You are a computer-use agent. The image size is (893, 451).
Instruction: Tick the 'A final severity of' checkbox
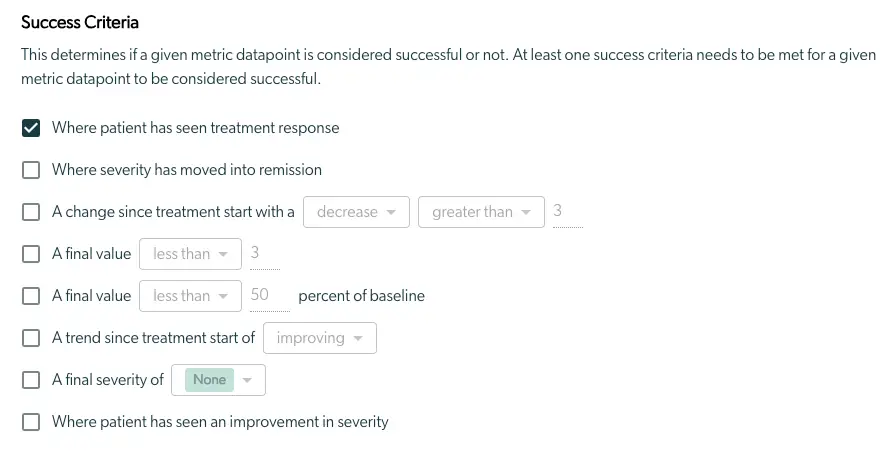click(x=31, y=380)
